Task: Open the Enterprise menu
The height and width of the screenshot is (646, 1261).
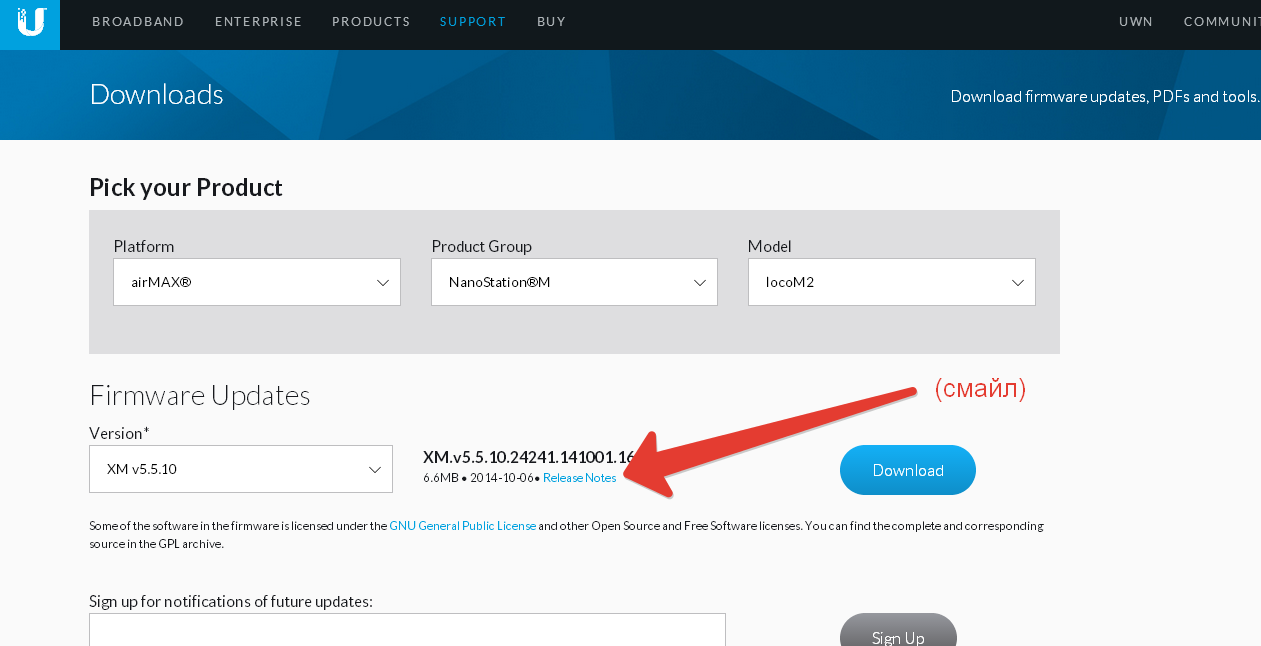Action: click(258, 22)
